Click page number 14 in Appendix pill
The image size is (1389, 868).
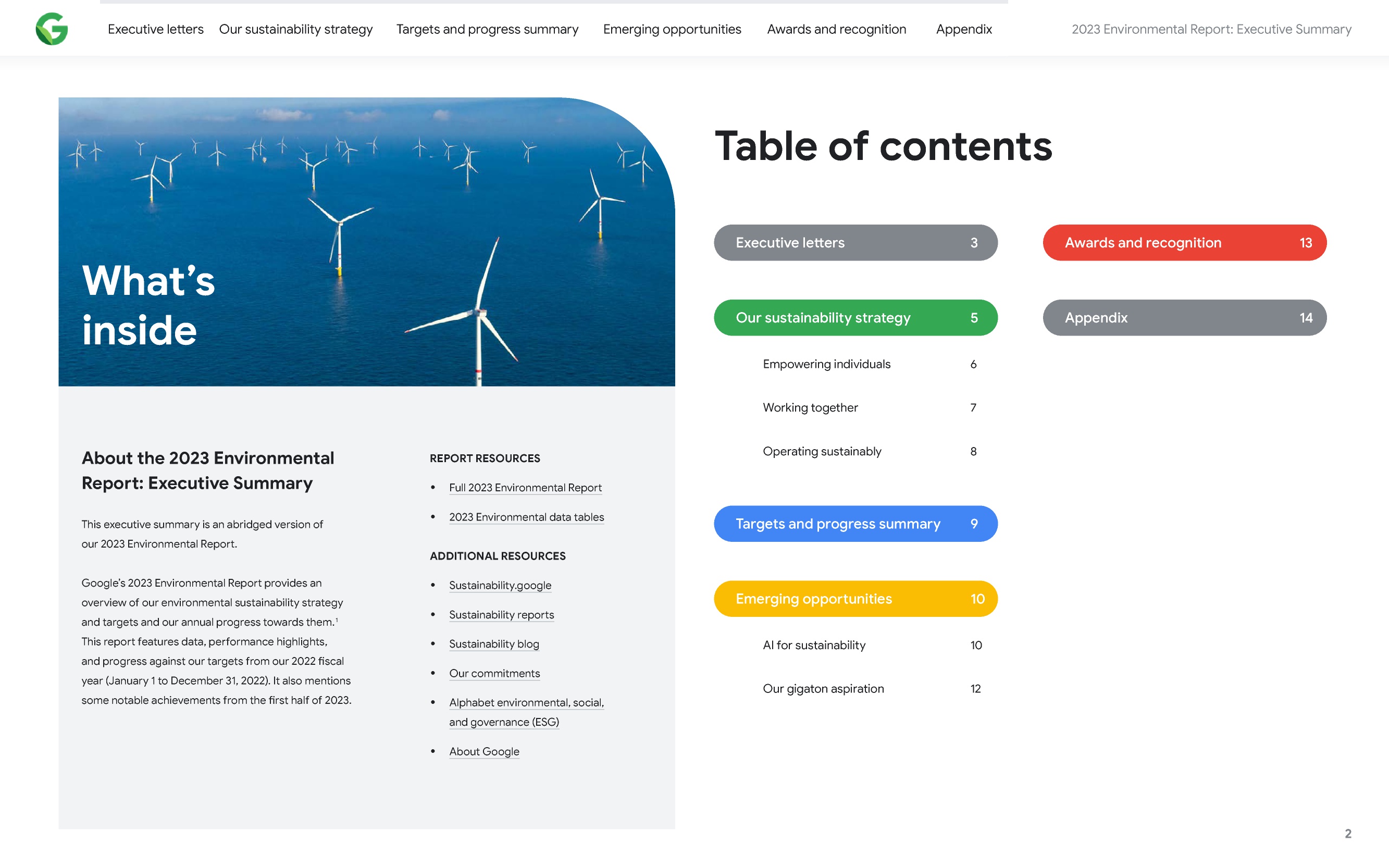tap(1306, 318)
